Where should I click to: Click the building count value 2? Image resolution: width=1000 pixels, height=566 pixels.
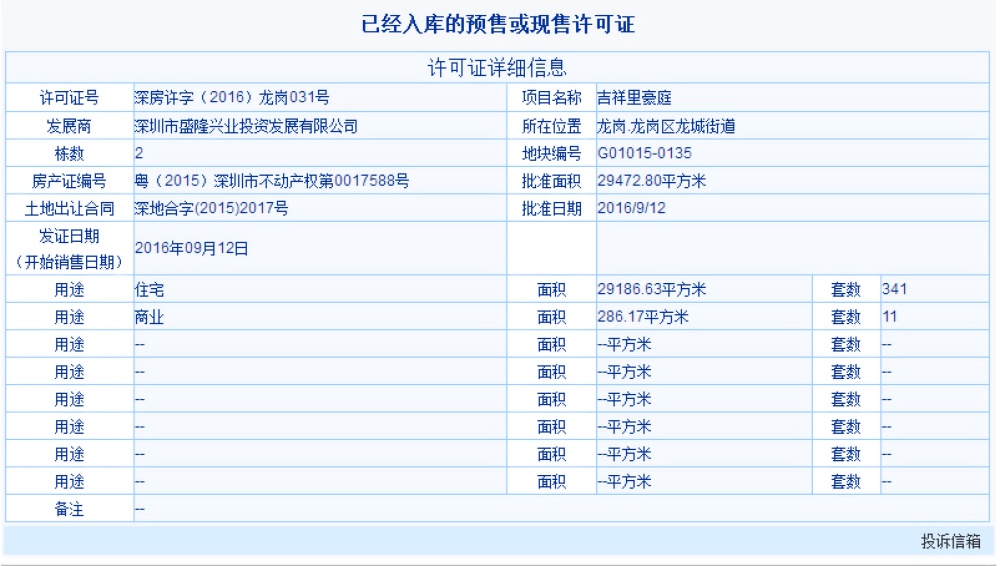pyautogui.click(x=139, y=153)
